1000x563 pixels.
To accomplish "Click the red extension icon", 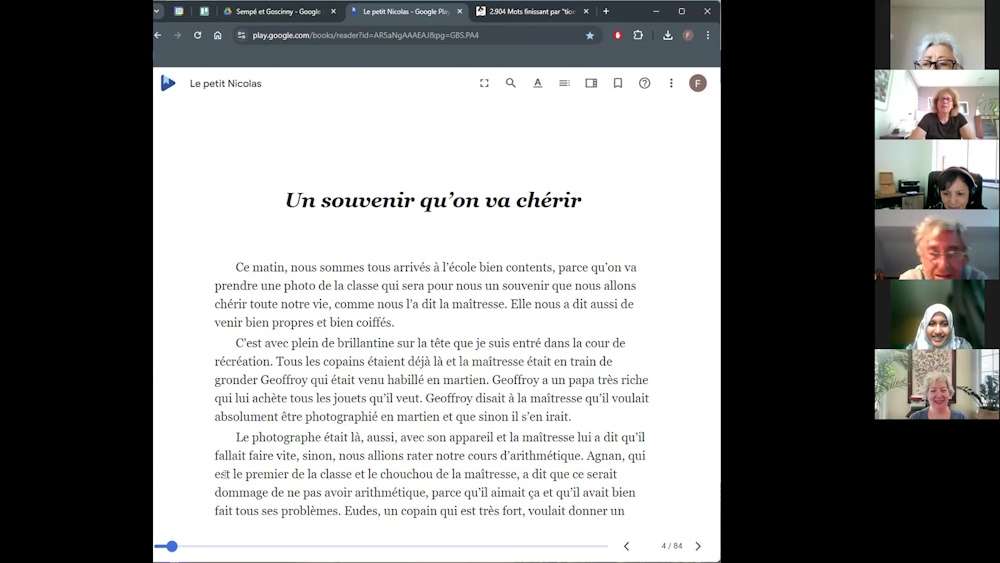I will point(617,35).
